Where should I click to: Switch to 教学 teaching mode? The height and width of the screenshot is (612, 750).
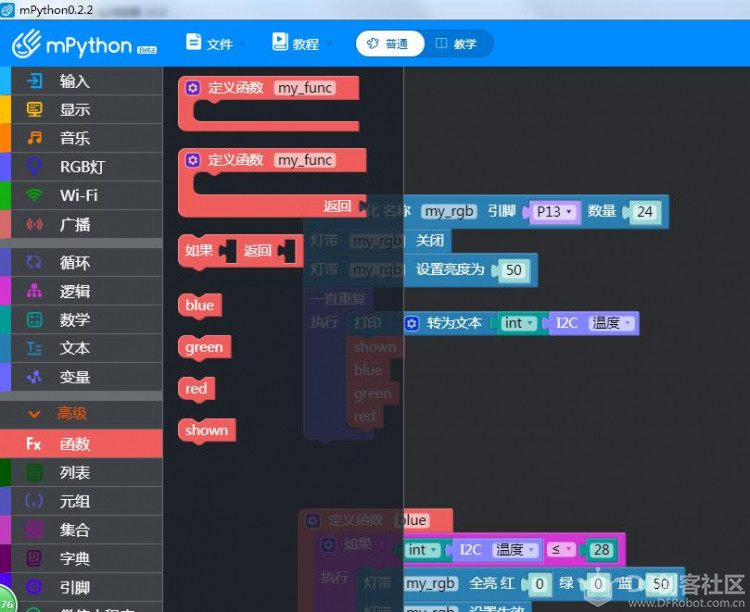tap(456, 44)
